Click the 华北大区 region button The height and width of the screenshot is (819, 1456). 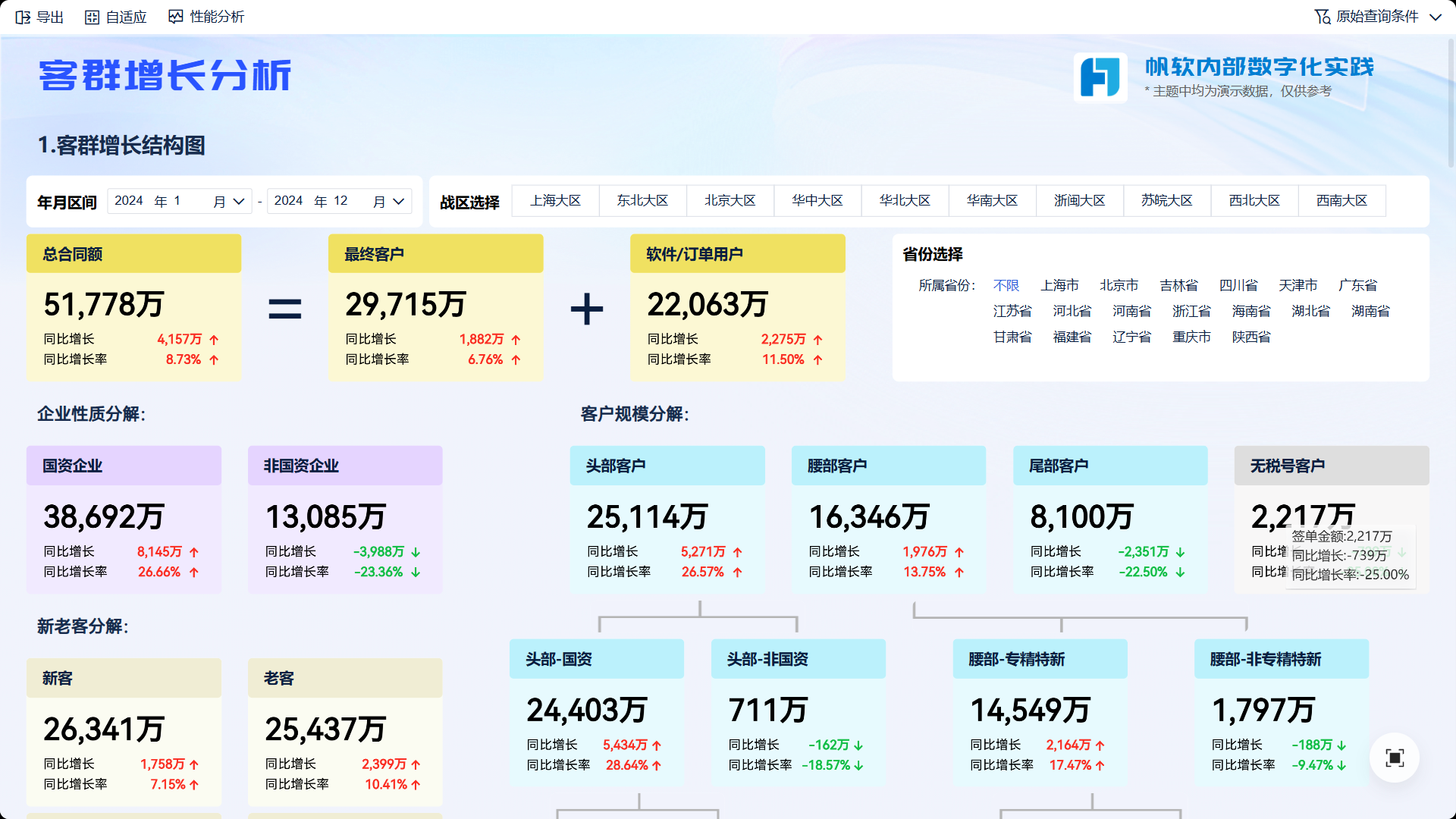[905, 200]
